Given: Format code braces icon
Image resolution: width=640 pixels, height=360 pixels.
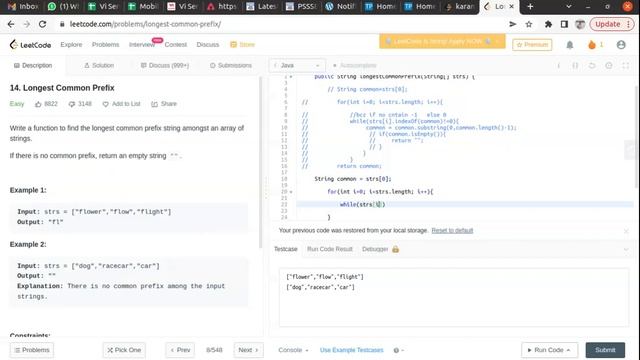Looking at the screenshot, I should click(575, 65).
